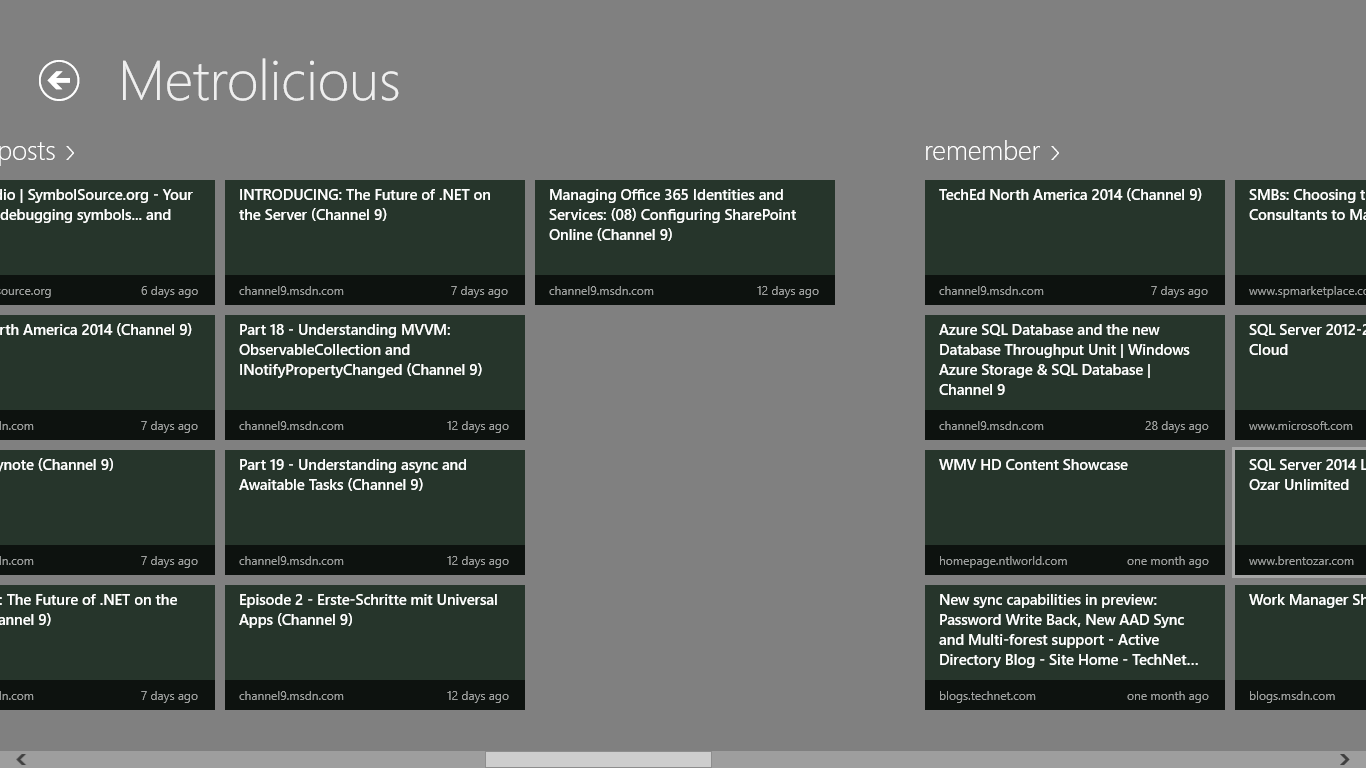Click '28 days ago' timestamp

(1177, 426)
